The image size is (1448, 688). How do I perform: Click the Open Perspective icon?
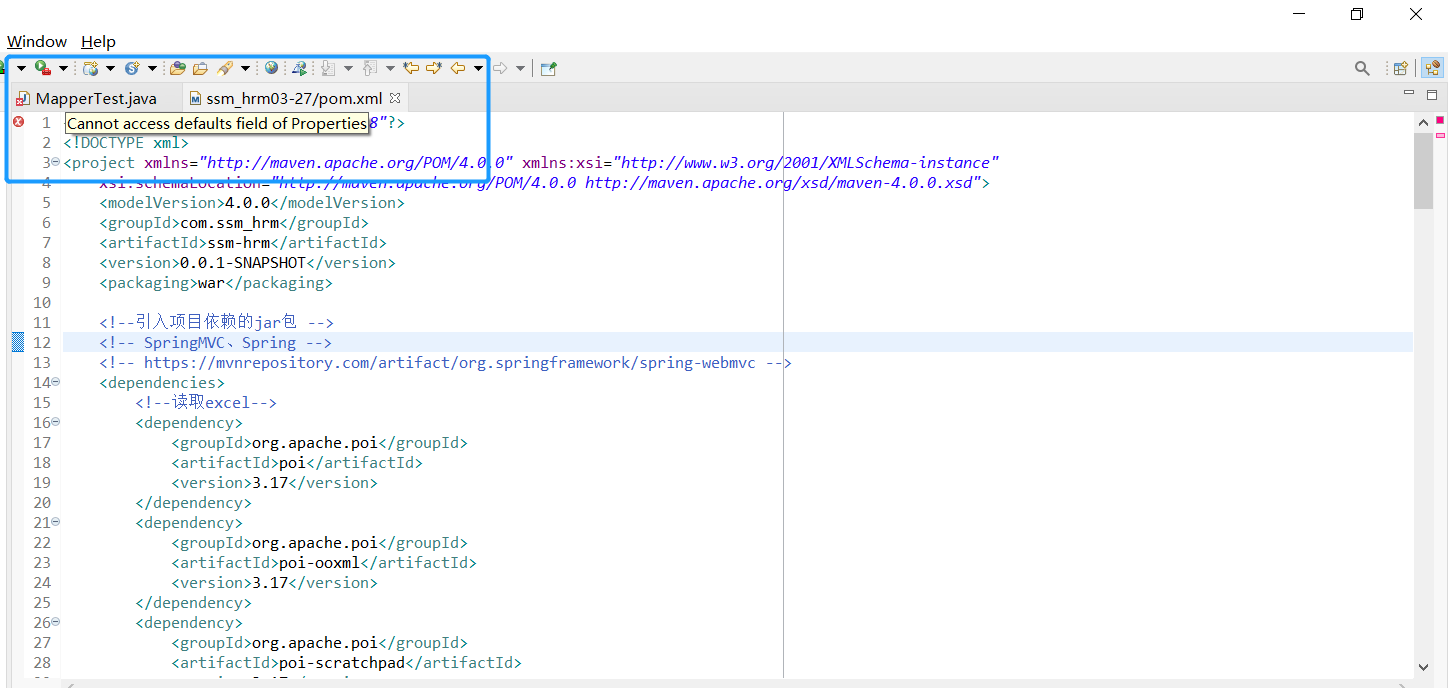[1400, 68]
